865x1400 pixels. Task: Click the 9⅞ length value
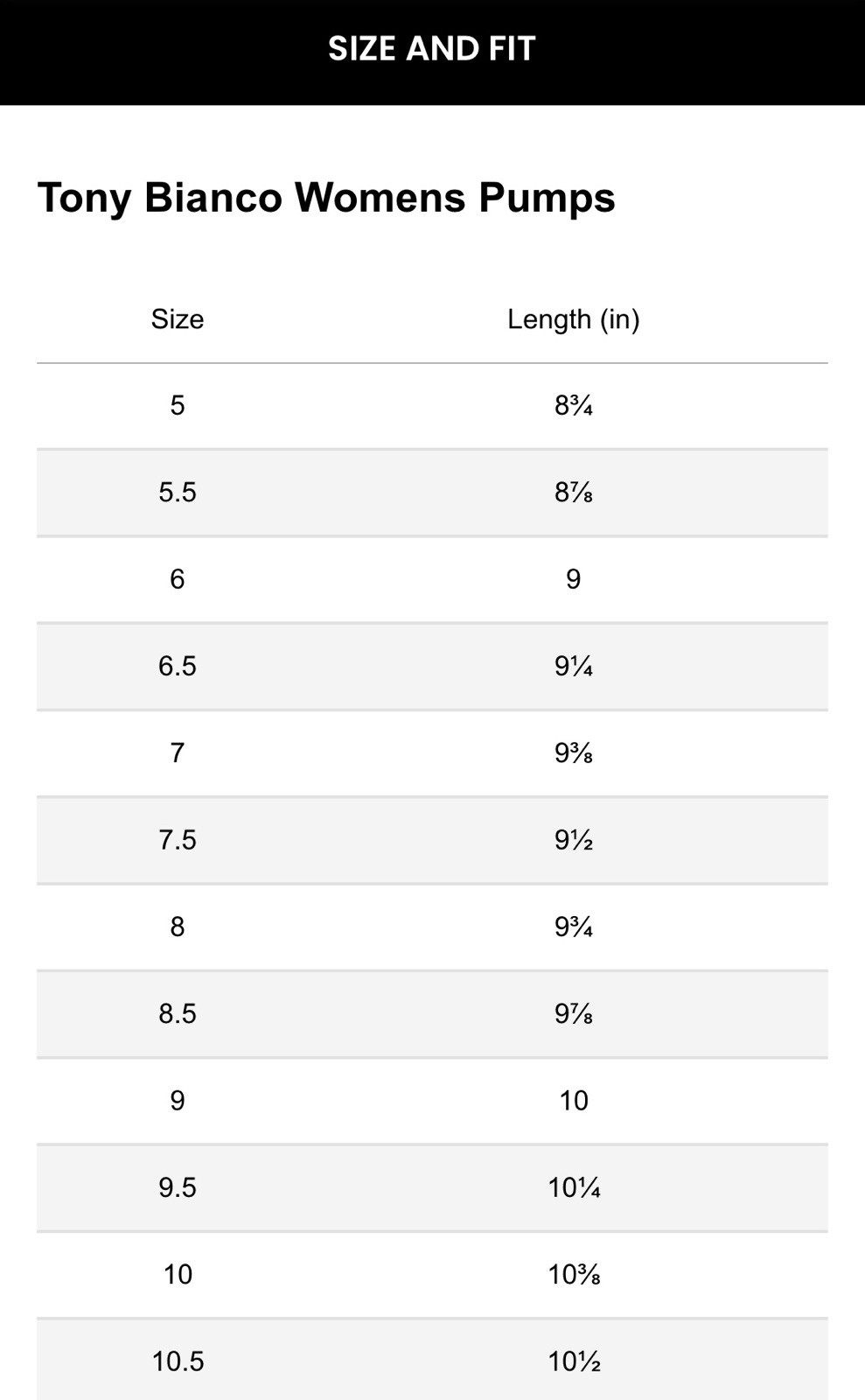[574, 1014]
